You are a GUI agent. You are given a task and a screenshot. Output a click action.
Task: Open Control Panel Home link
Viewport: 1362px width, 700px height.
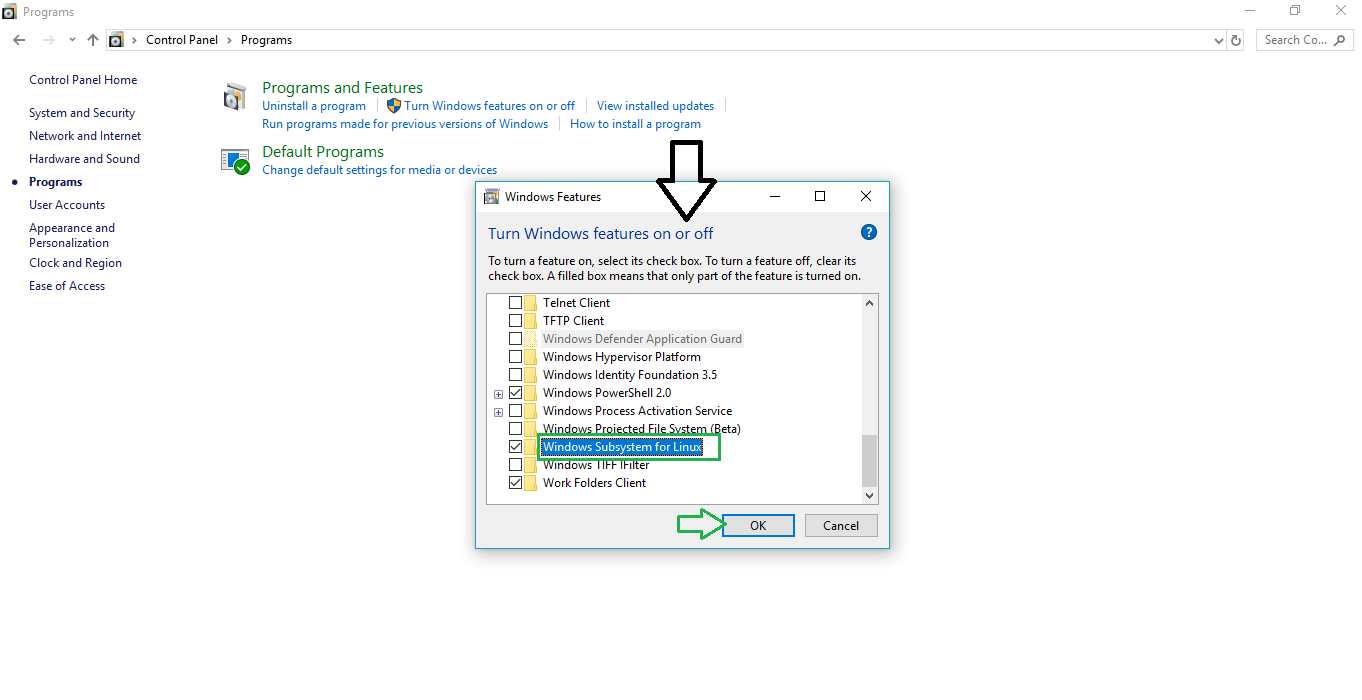coord(83,80)
